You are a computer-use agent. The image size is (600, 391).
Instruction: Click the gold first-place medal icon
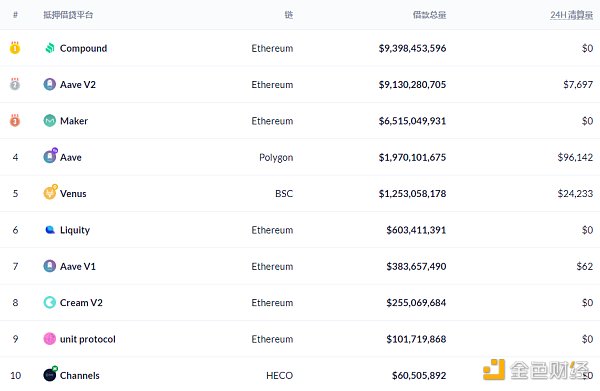(15, 48)
